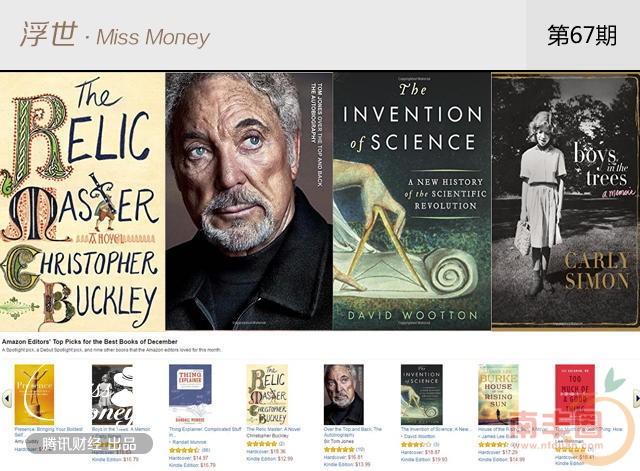This screenshot has width=640, height=471.
Task: Open Over the Top and Back thumbnail
Action: [343, 393]
